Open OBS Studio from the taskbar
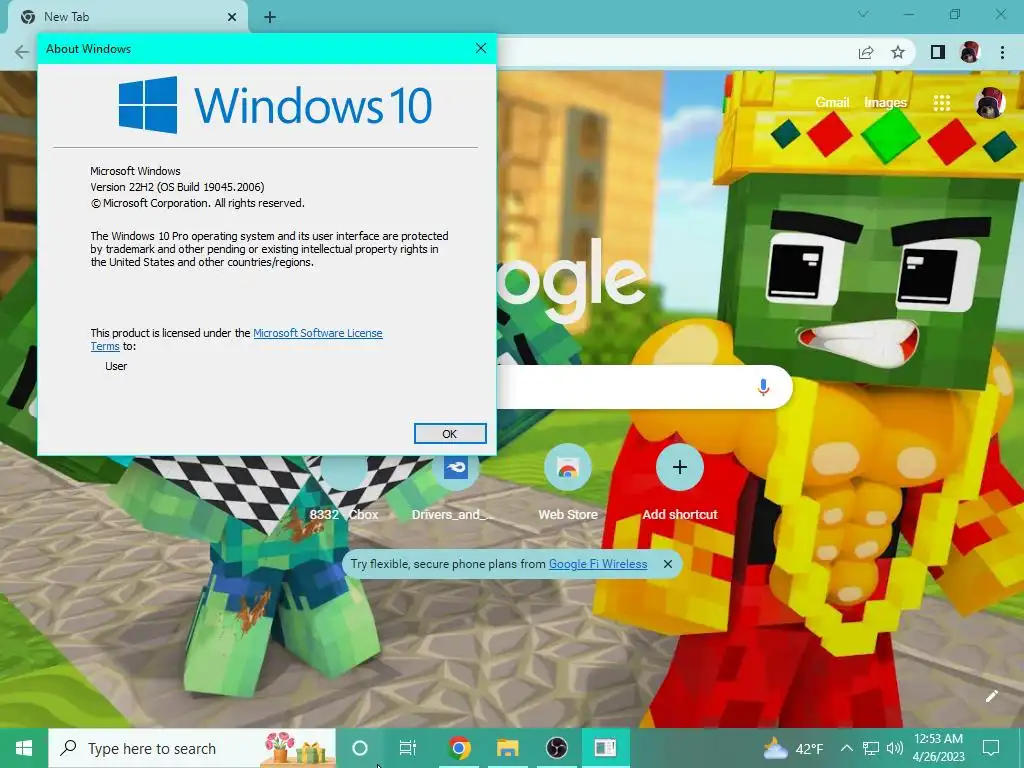The image size is (1024, 768). coord(556,748)
